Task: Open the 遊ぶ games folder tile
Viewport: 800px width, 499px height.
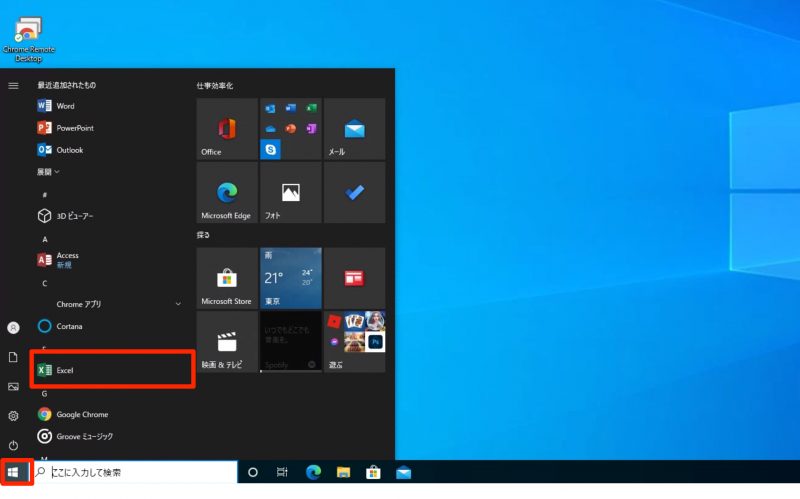Action: click(355, 342)
